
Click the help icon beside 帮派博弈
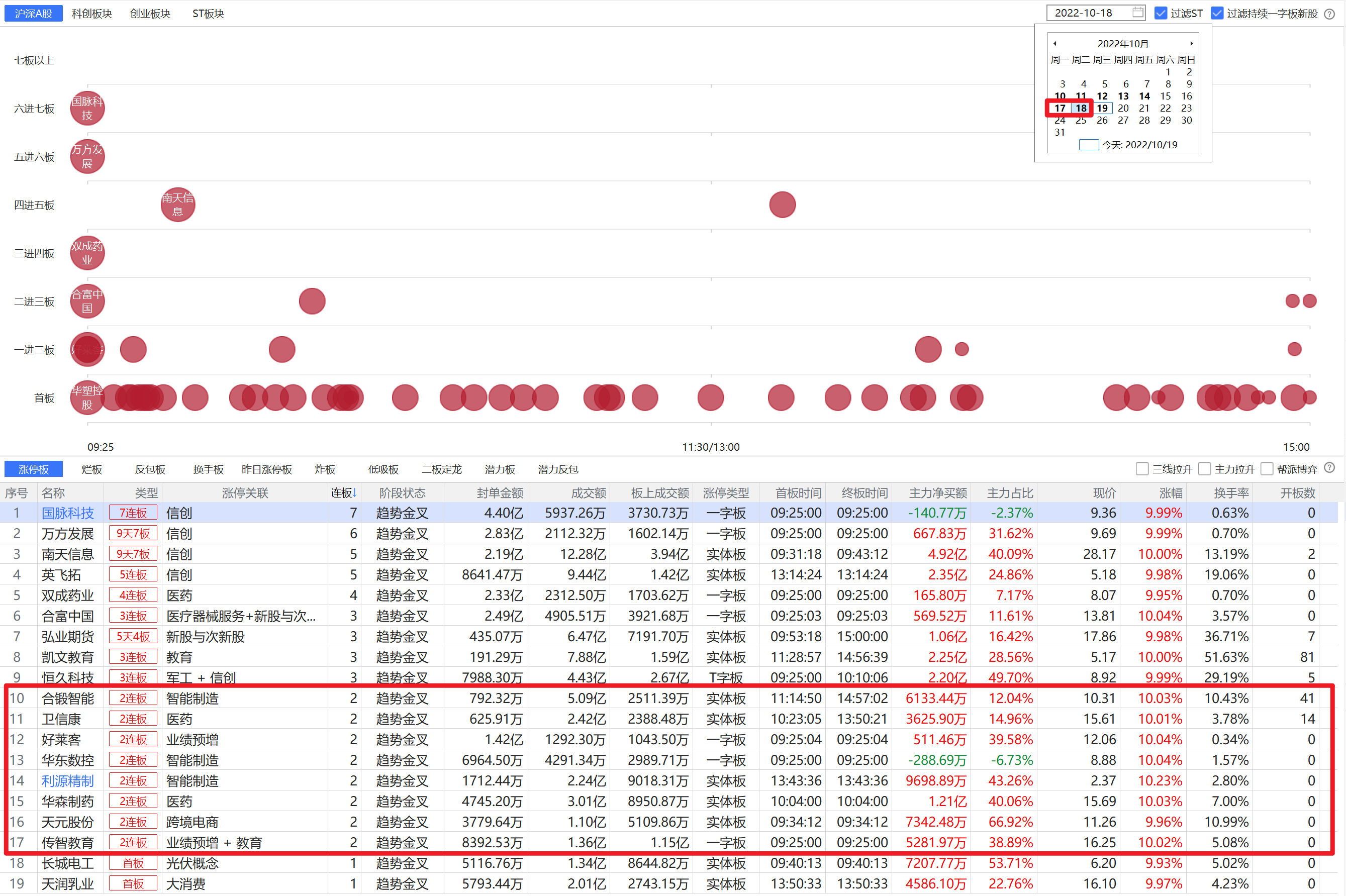click(1330, 468)
